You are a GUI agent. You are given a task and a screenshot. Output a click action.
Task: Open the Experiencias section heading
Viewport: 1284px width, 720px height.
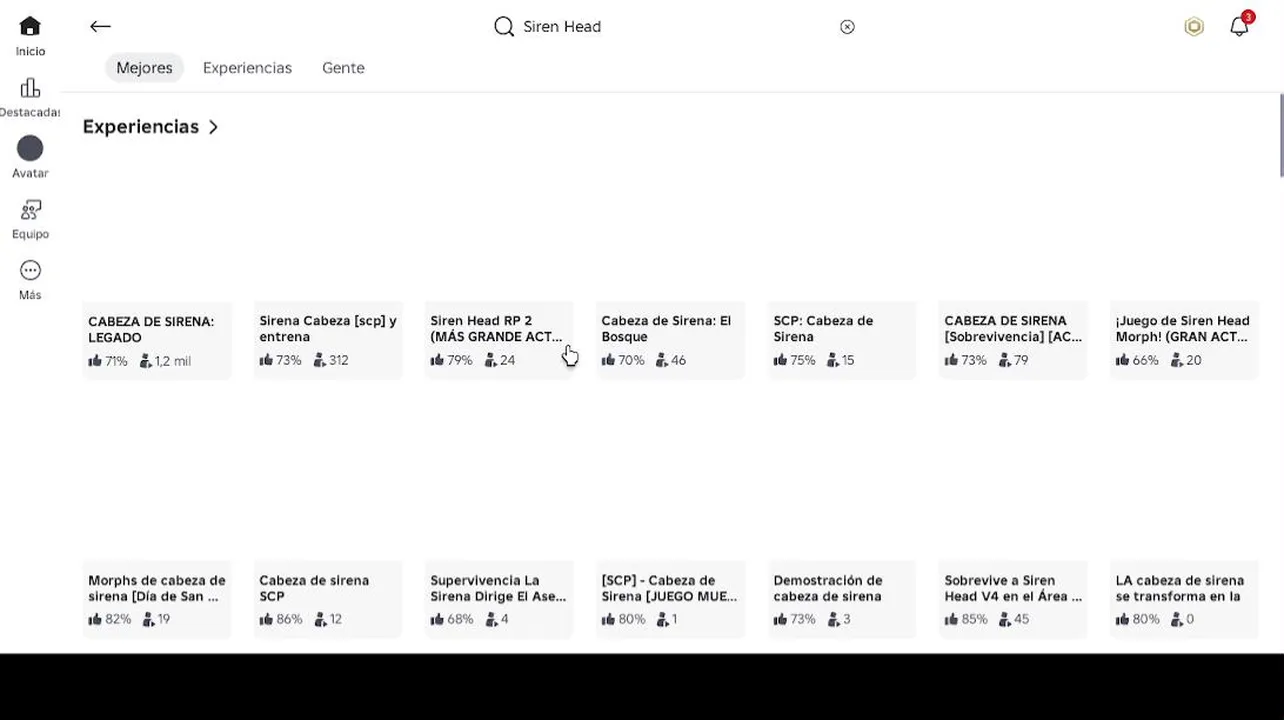point(140,127)
